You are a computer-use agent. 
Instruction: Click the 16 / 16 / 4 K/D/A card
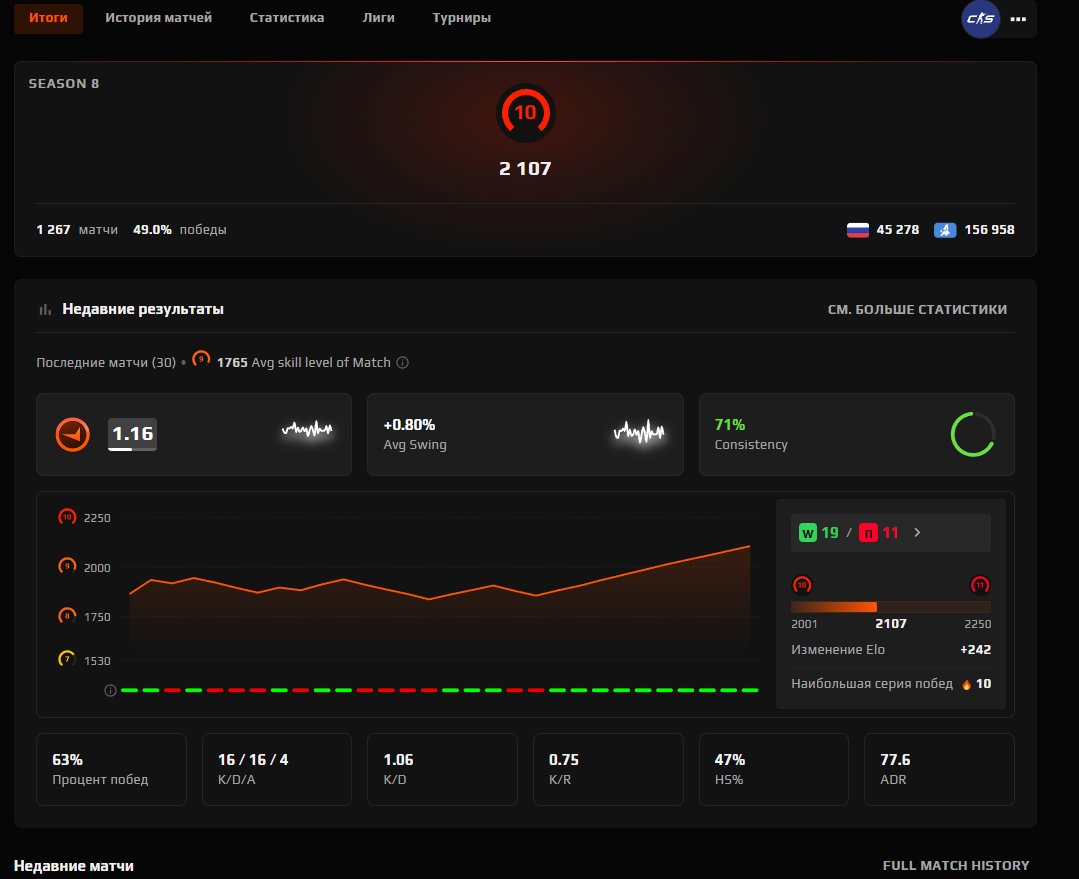coord(277,770)
